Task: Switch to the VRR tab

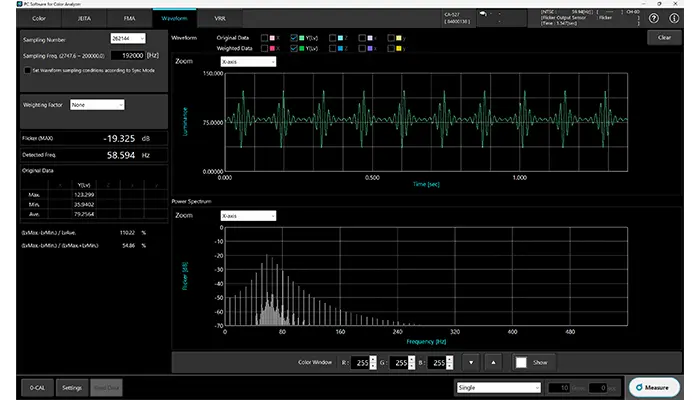Action: (219, 18)
